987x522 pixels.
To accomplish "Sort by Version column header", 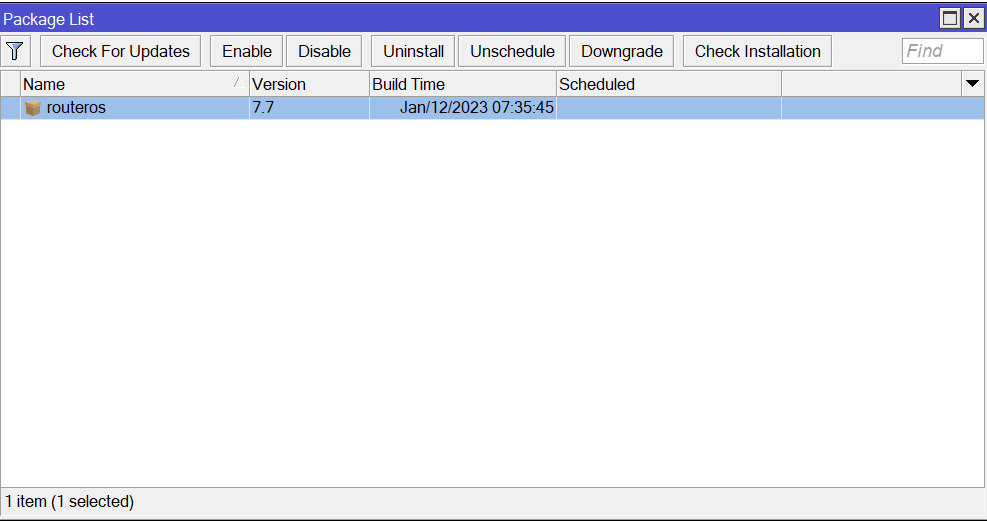I will 308,84.
